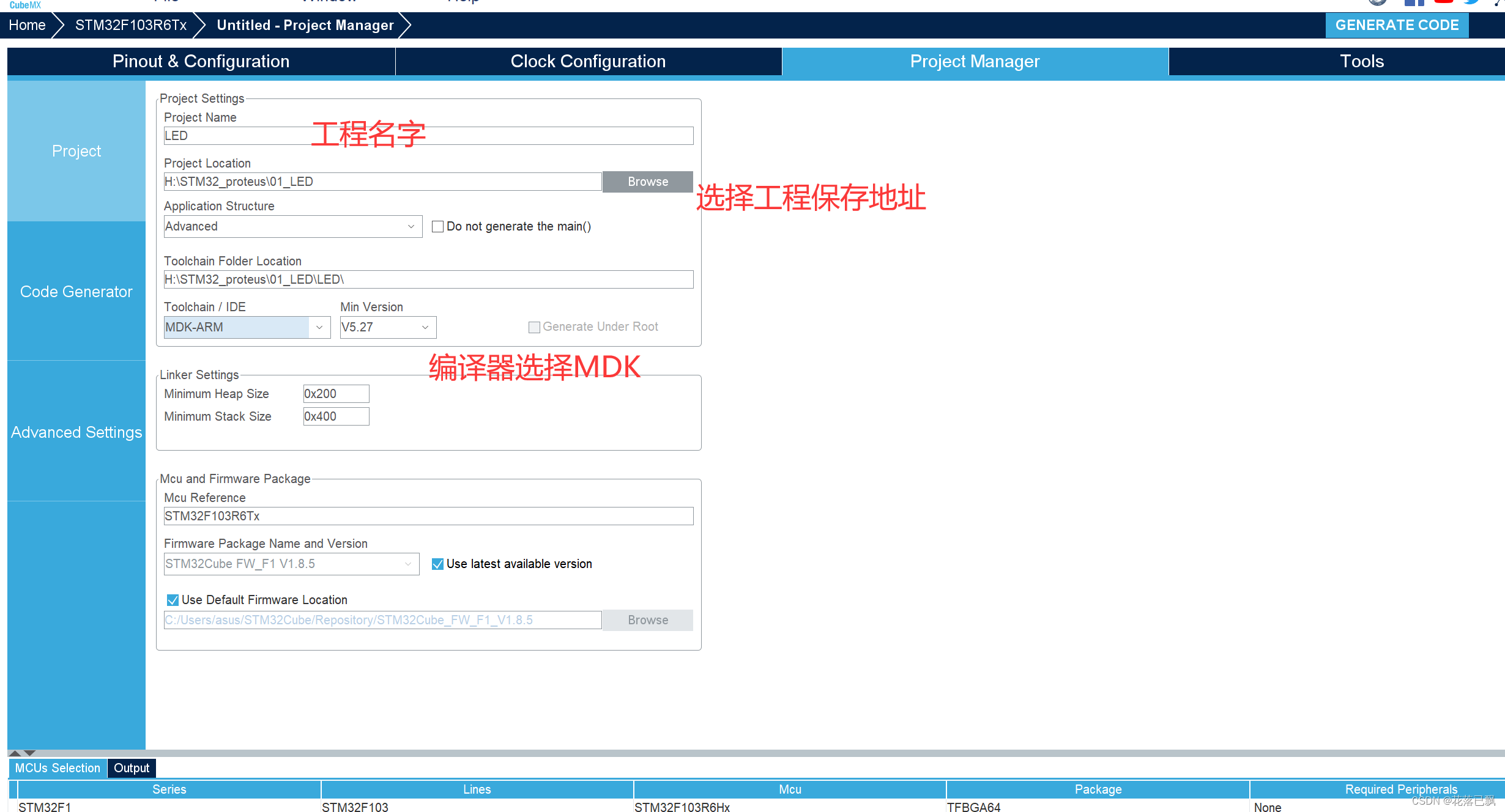Uncheck Use latest available version
Image resolution: width=1505 pixels, height=812 pixels.
point(437,564)
